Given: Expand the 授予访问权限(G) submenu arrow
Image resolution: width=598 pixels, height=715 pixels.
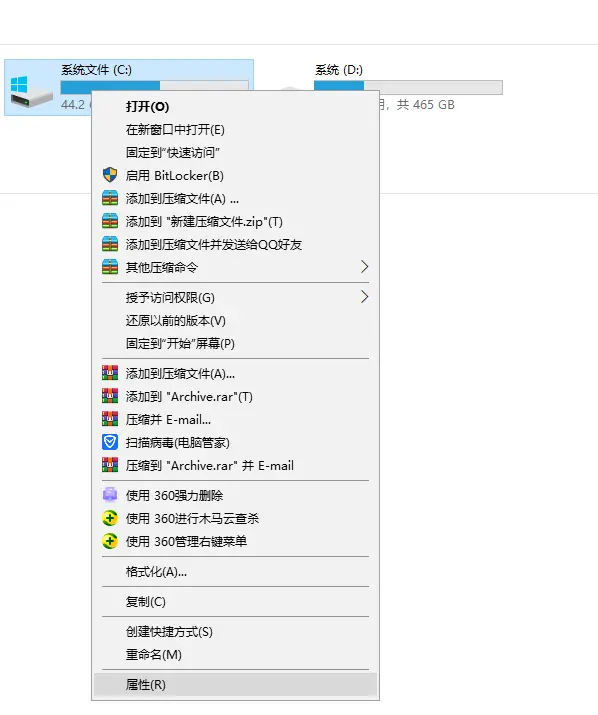Looking at the screenshot, I should click(364, 297).
